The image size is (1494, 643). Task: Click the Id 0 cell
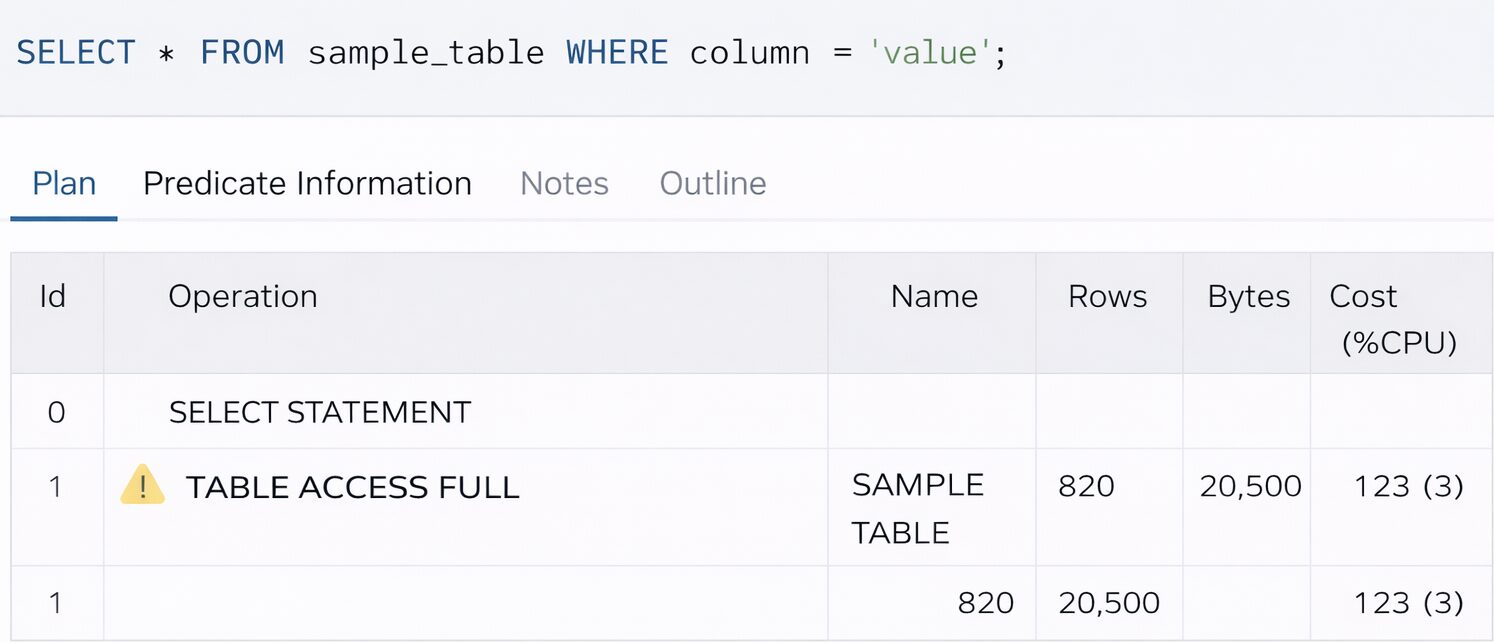(x=56, y=412)
